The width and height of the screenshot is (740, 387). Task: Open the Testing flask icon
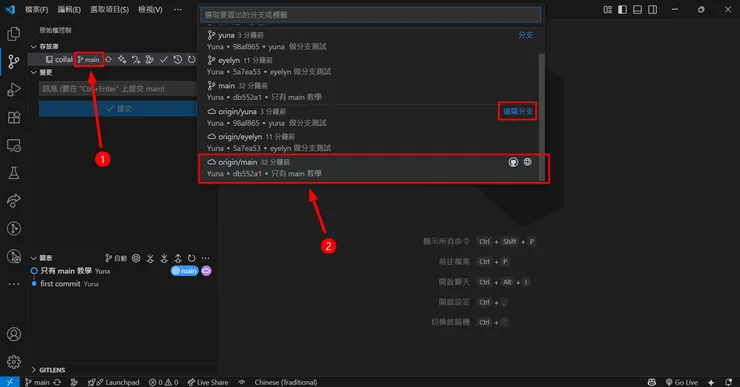14,173
